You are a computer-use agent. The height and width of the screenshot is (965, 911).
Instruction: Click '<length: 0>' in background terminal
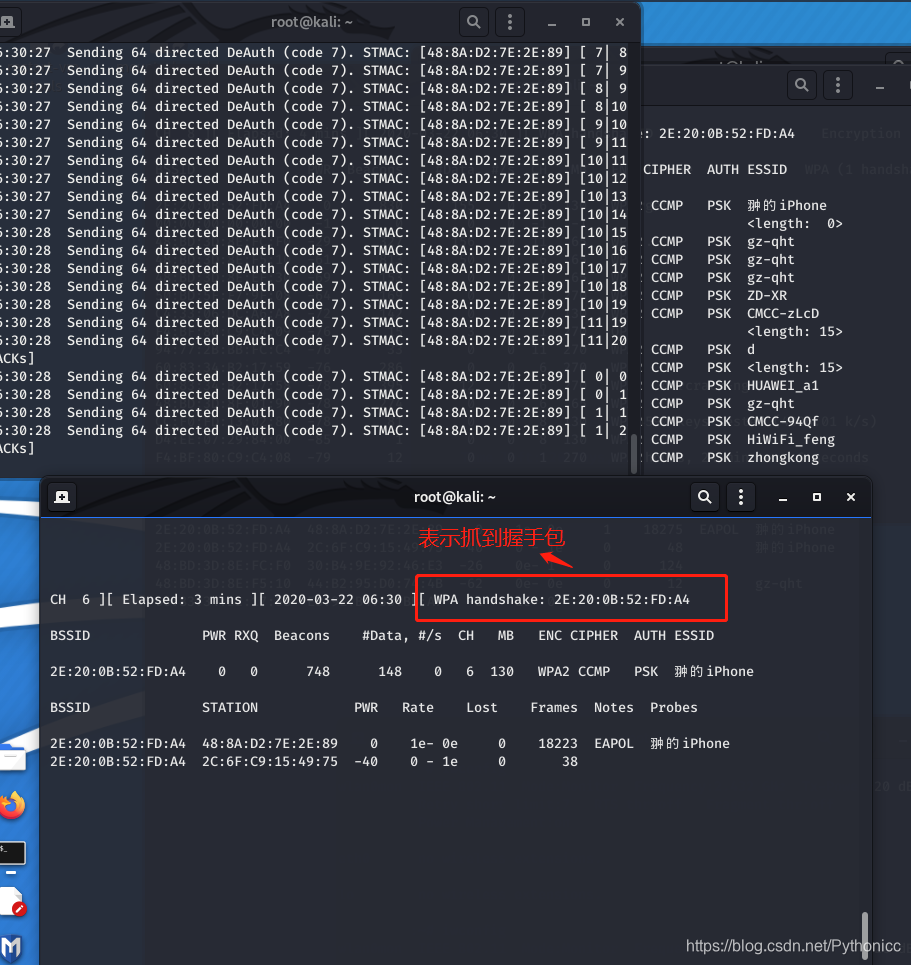click(795, 223)
